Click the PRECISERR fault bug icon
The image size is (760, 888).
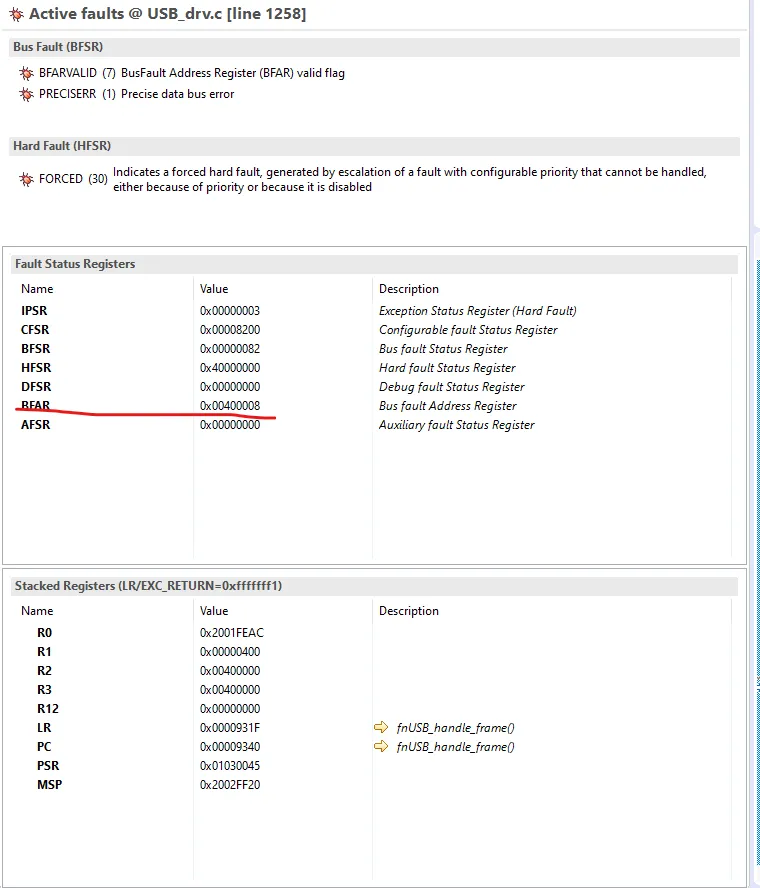click(26, 94)
